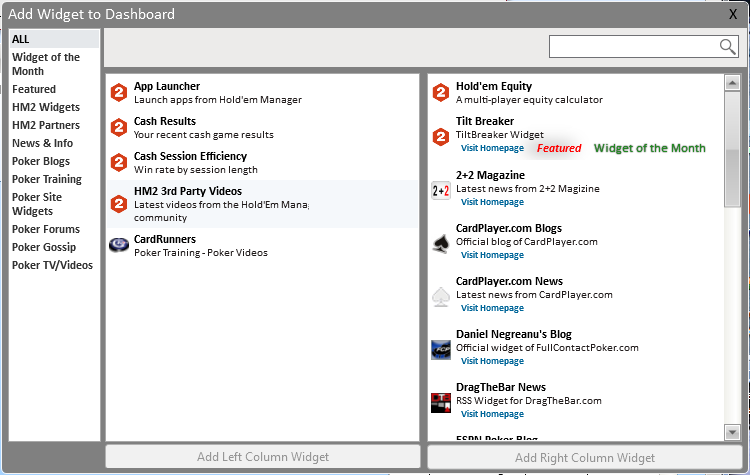The image size is (750, 475).
Task: Open HM2 Partners category
Action: point(46,125)
